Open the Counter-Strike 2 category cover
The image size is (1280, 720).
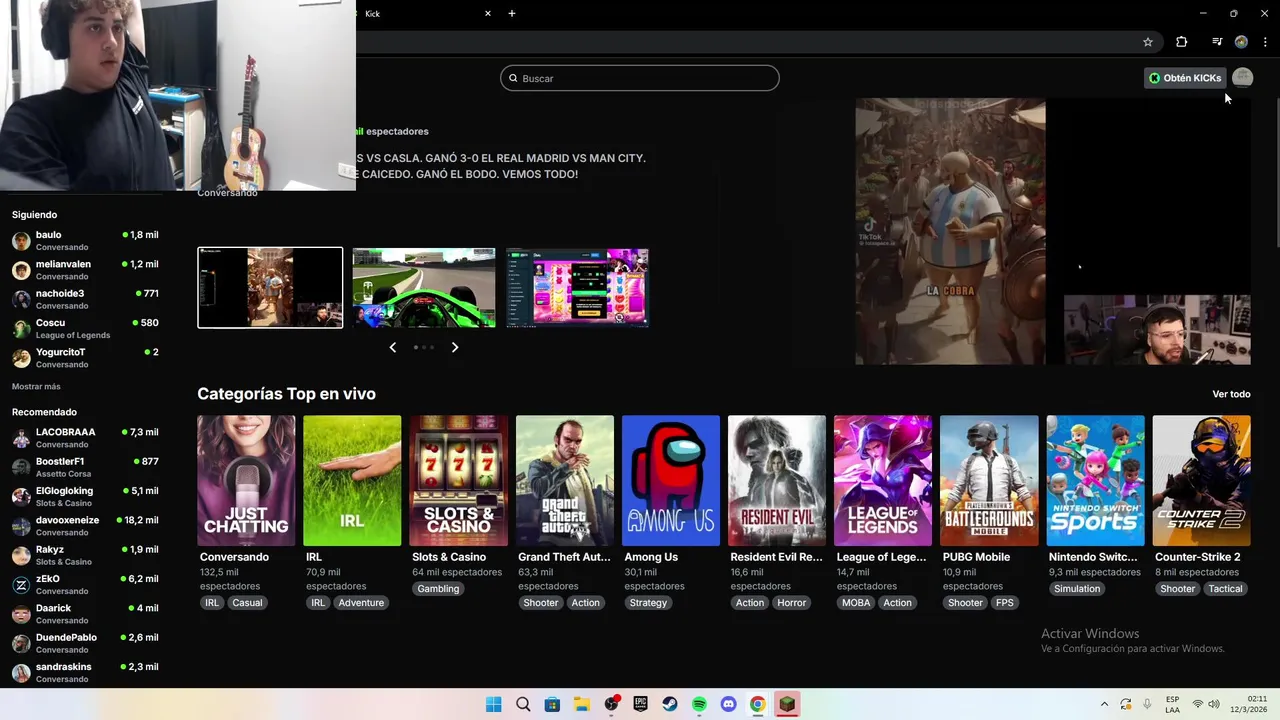[1201, 480]
